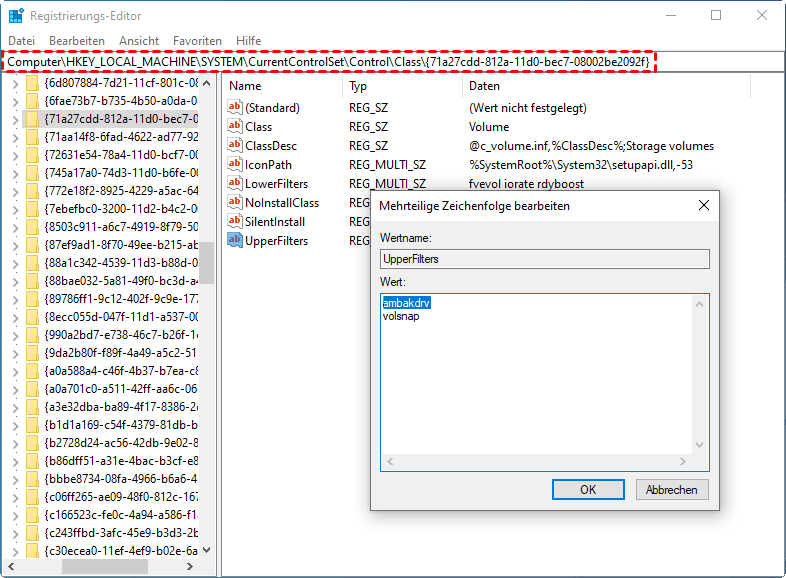Click the tree scrollbar down arrow
This screenshot has width=786, height=578.
click(x=207, y=550)
